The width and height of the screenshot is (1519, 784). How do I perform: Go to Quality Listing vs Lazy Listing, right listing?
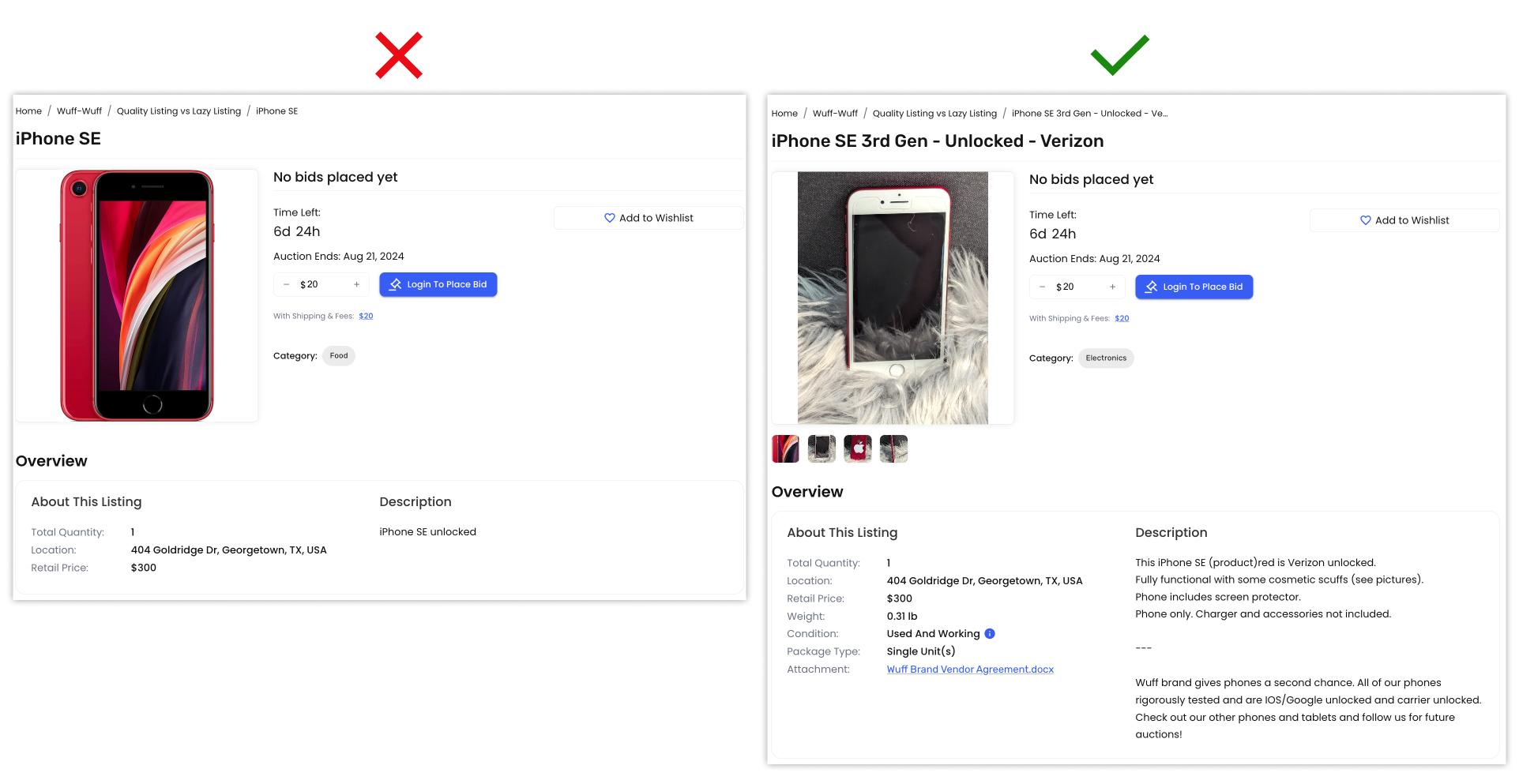(934, 114)
